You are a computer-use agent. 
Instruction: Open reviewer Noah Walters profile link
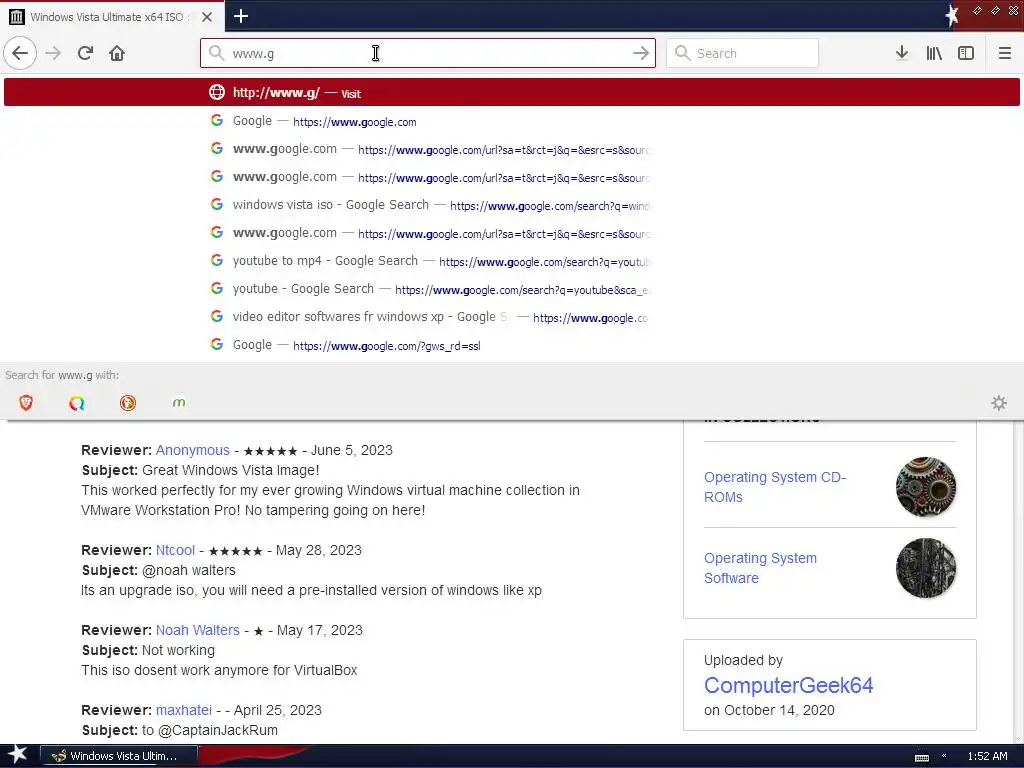tap(197, 630)
